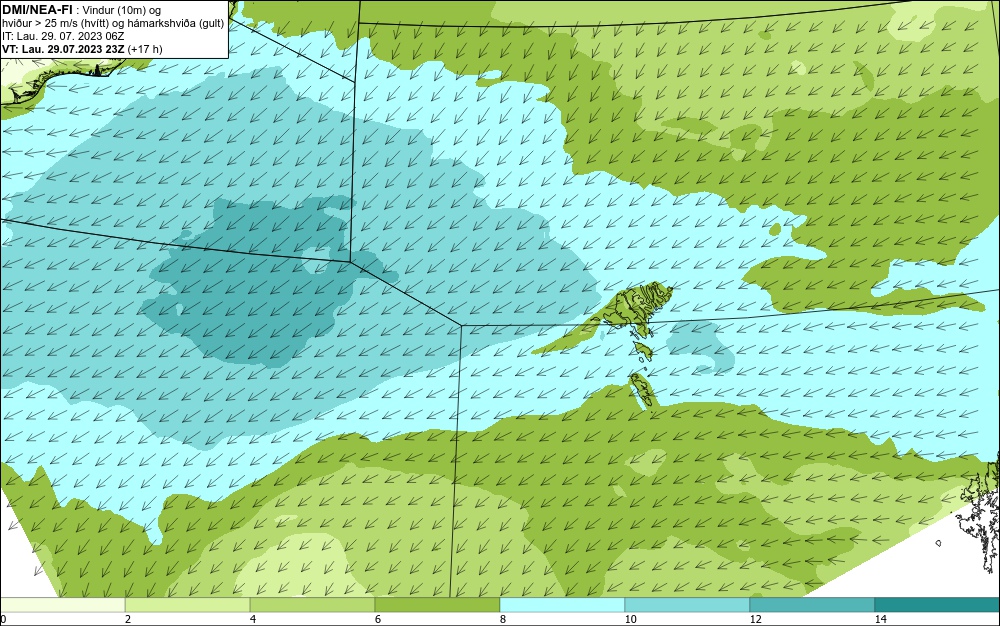This screenshot has height=626, width=1000.
Task: Click the legend label '0'
Action: 3,619
